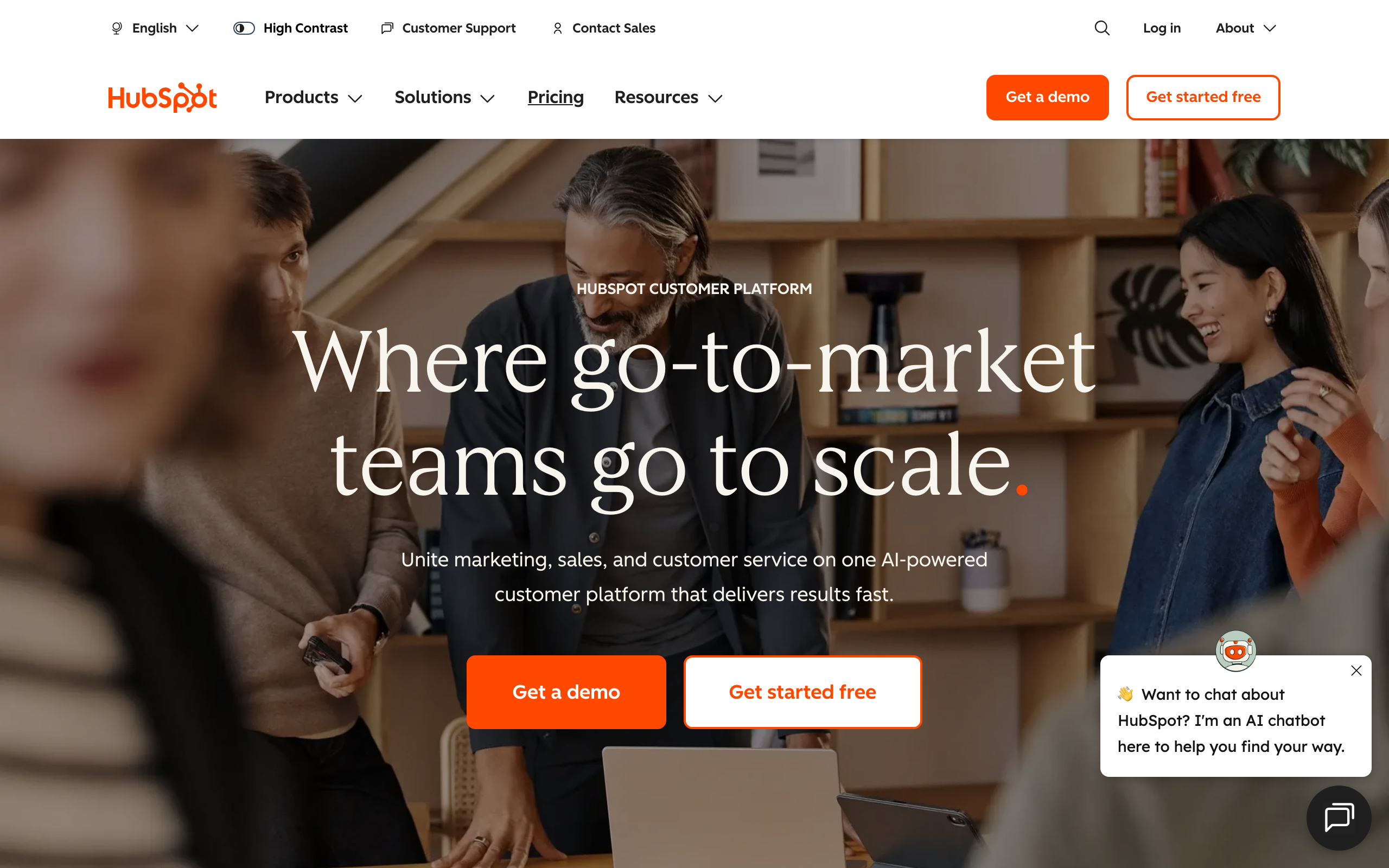Expand the About dropdown menu
The height and width of the screenshot is (868, 1389).
[1246, 28]
